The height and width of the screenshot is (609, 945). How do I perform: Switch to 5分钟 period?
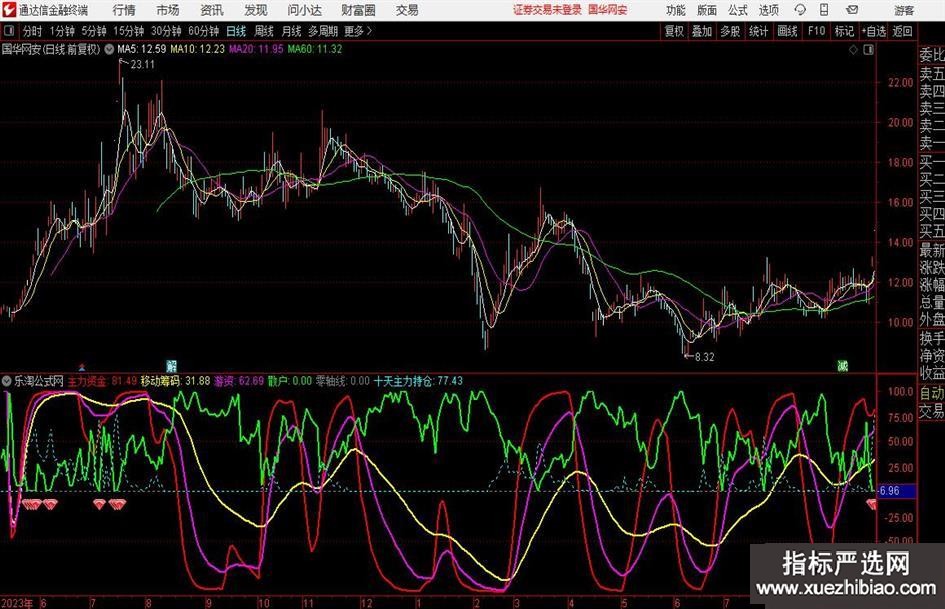(93, 31)
